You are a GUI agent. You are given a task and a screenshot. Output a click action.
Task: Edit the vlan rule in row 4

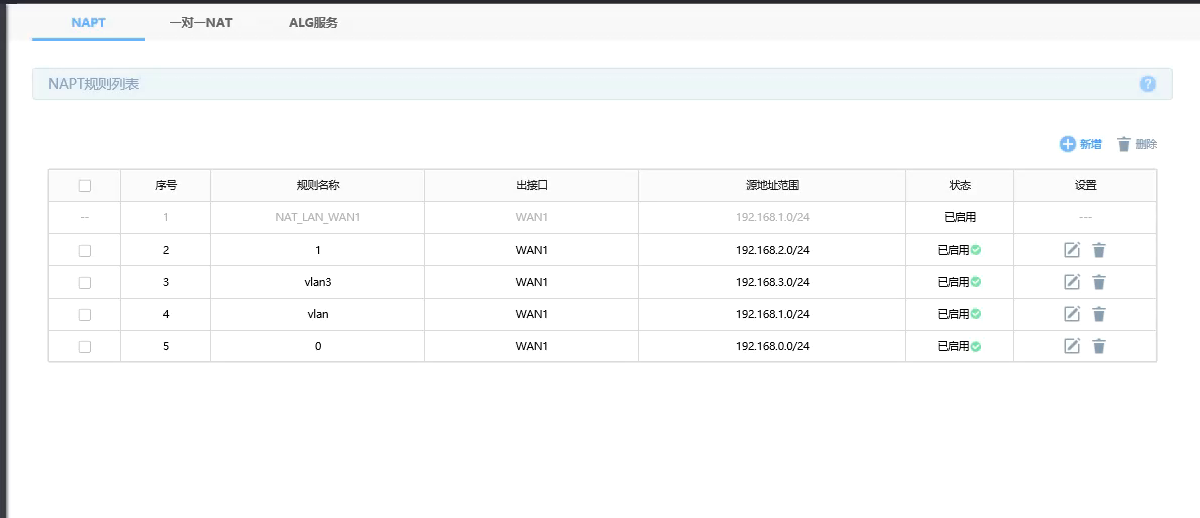click(1072, 314)
